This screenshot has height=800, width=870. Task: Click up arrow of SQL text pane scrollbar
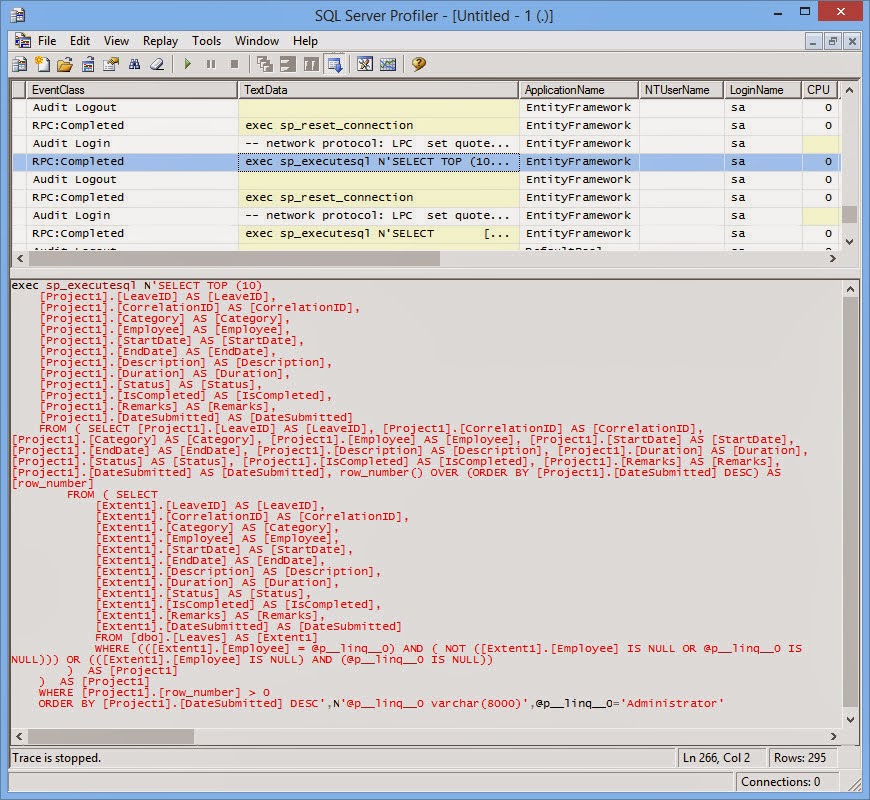click(x=851, y=289)
